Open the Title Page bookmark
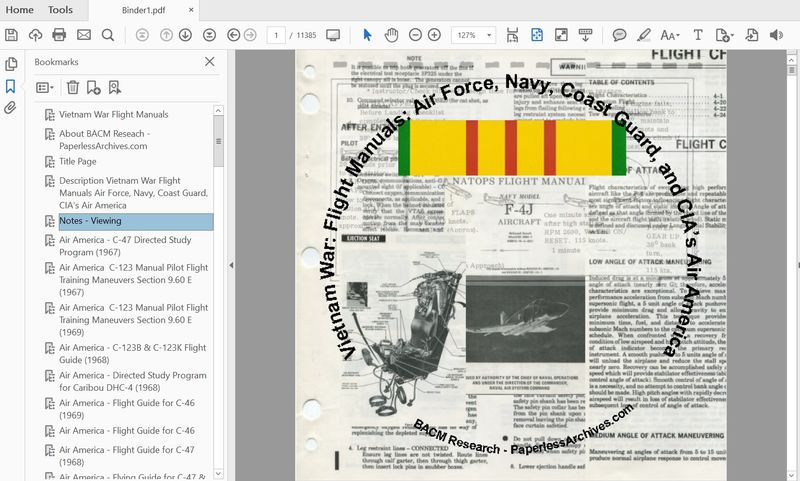This screenshot has width=800, height=481. 78,161
